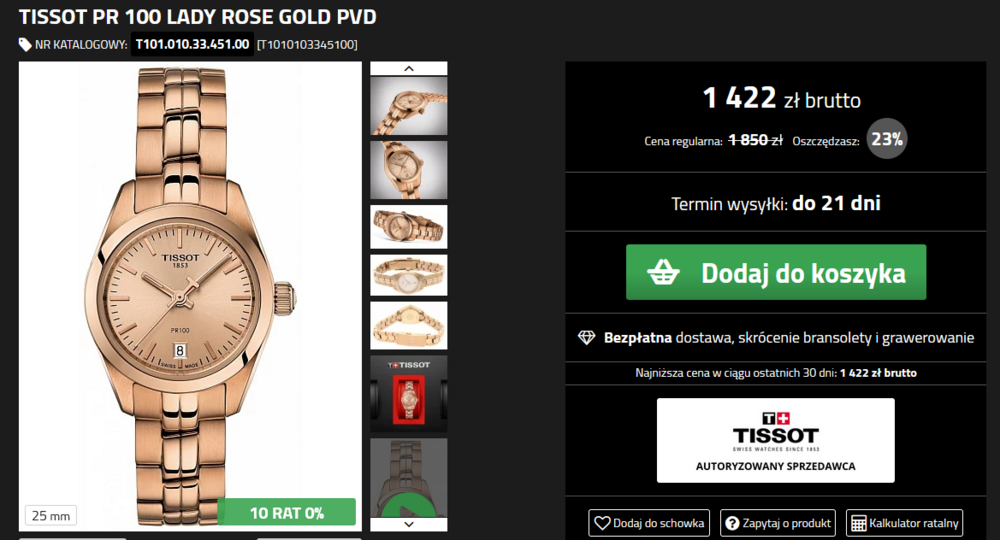Open the 10 RAT 0% installment banner
This screenshot has width=1000, height=540.
click(286, 512)
